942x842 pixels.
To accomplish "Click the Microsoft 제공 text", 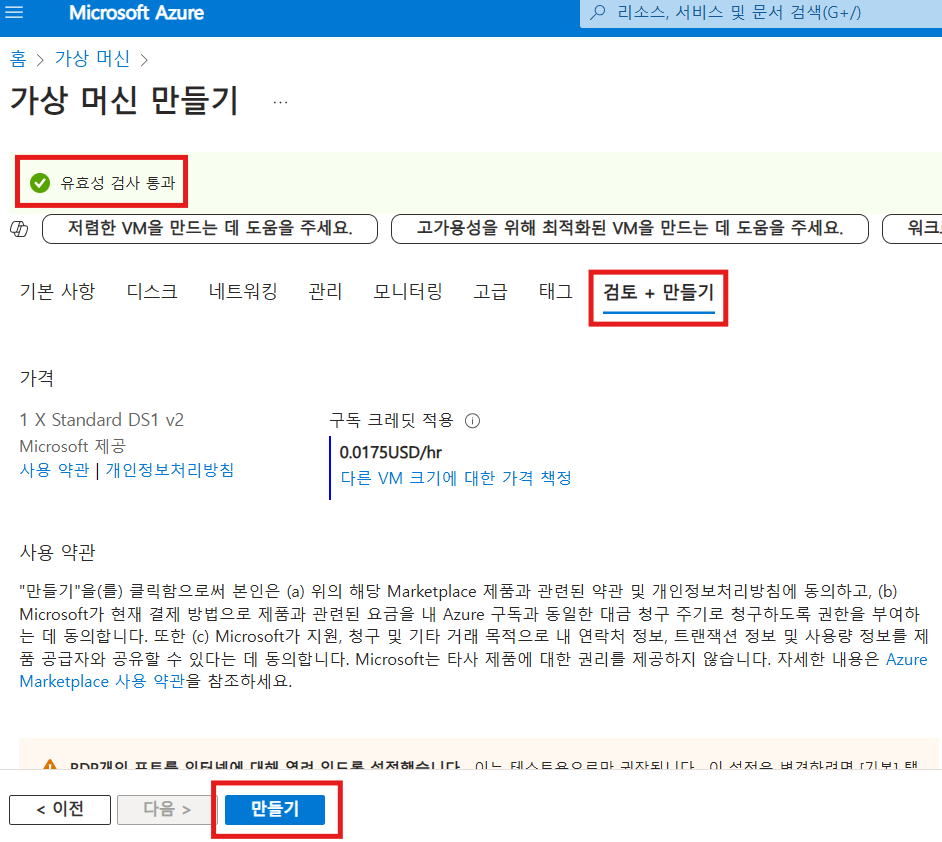I will click(73, 447).
